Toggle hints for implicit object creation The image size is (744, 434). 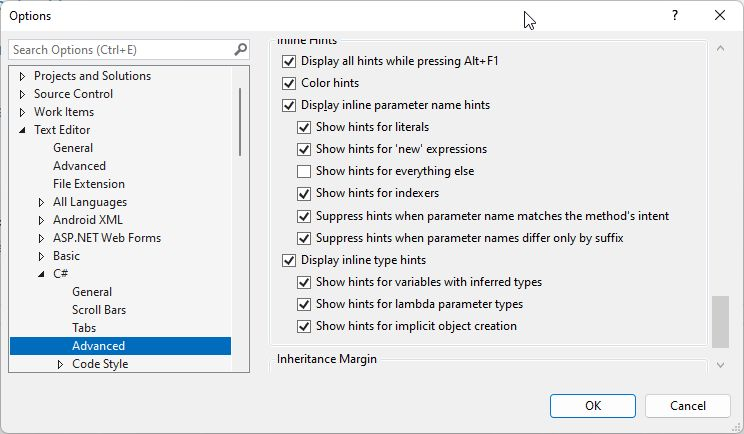[x=304, y=326]
